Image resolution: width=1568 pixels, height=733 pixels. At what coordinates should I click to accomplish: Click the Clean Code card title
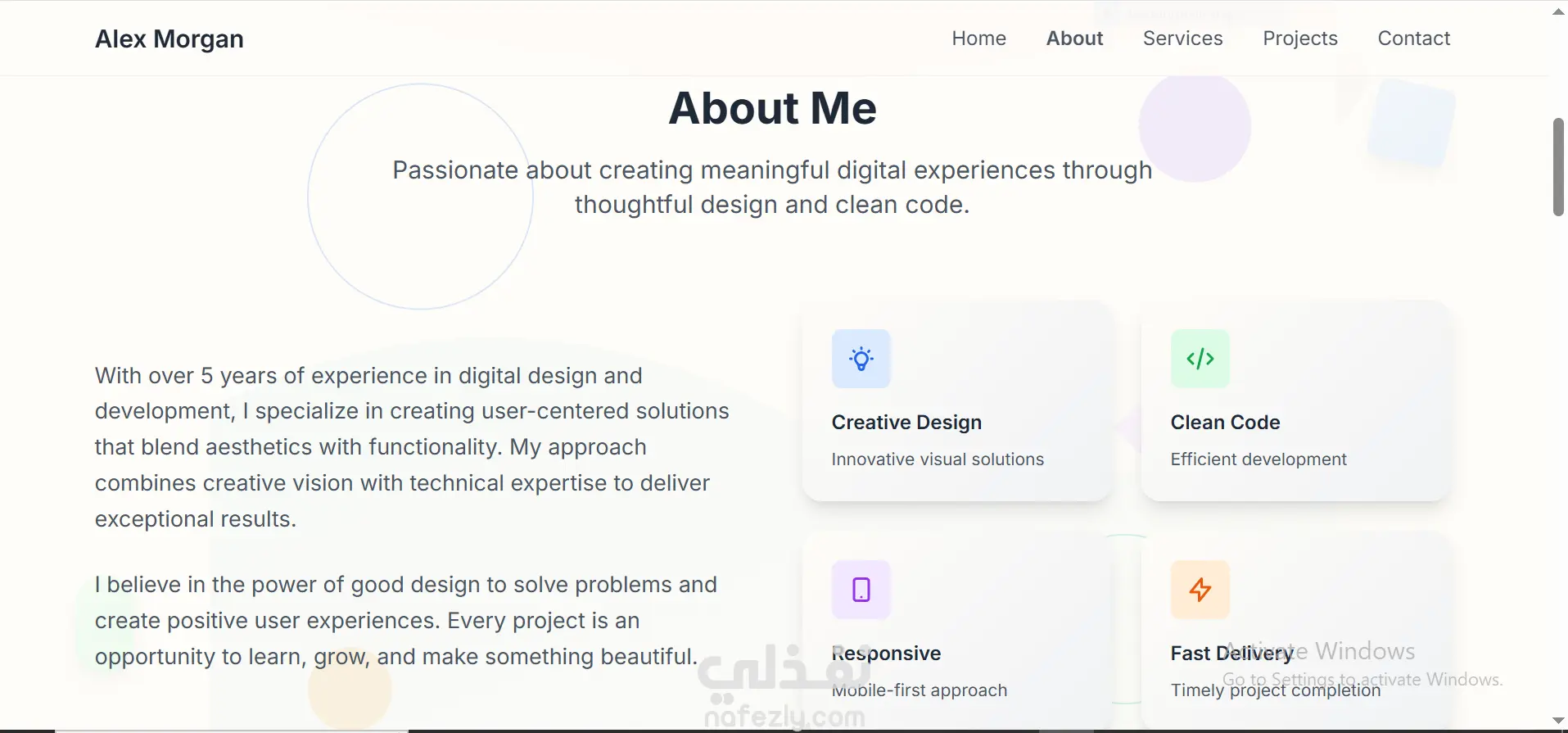pyautogui.click(x=1225, y=423)
